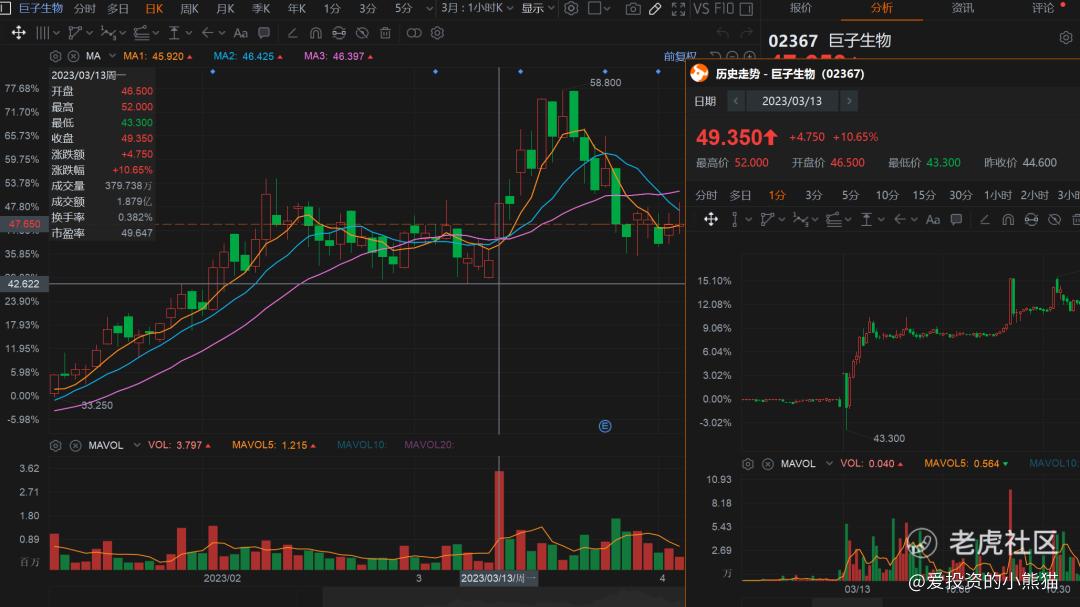Screen dimensions: 1080x607
Task: Click the 前复权 adjustment button
Action: pos(680,56)
